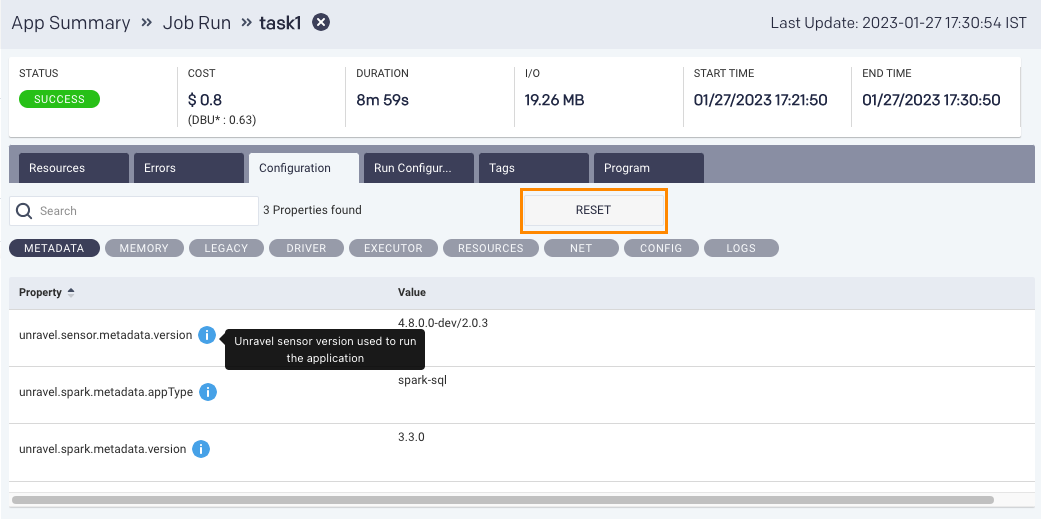
Task: Select the LOGS filter pill
Action: point(741,248)
